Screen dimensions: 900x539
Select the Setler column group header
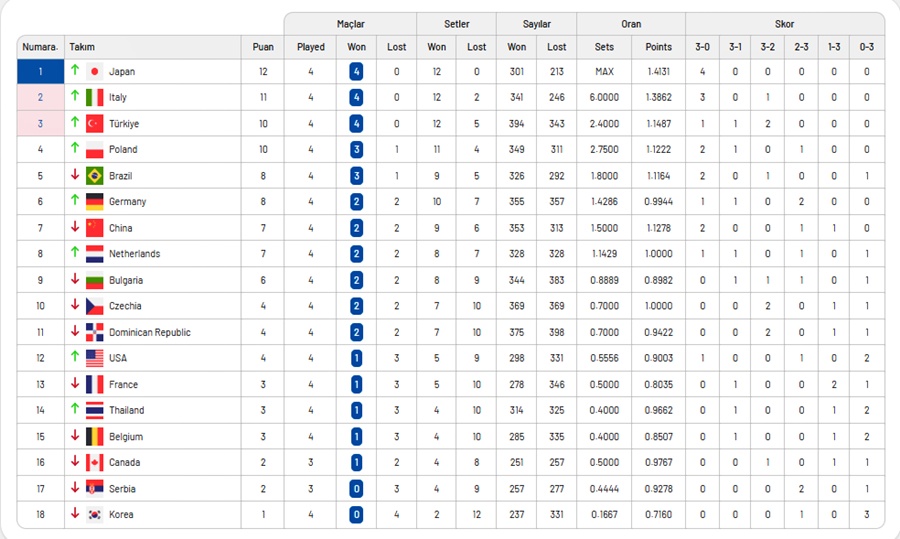(456, 24)
